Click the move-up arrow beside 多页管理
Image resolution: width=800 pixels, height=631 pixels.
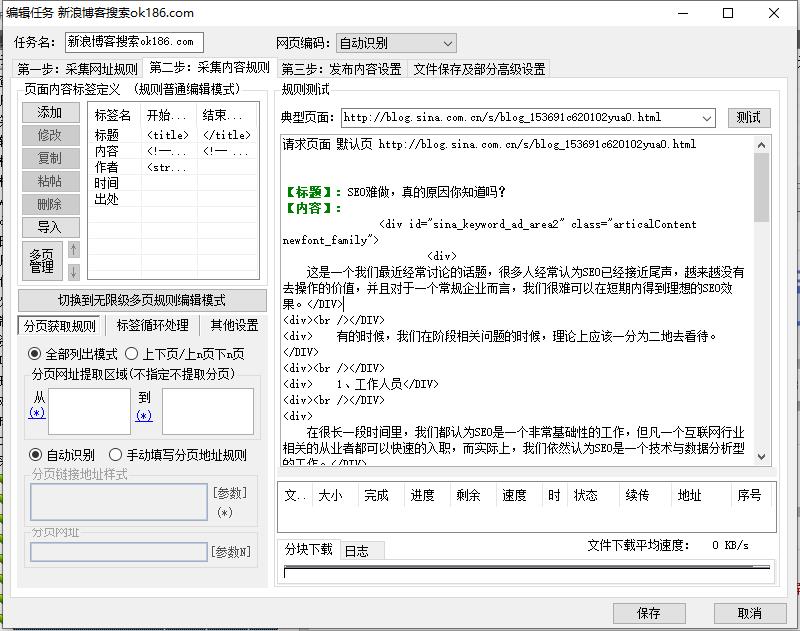73,250
